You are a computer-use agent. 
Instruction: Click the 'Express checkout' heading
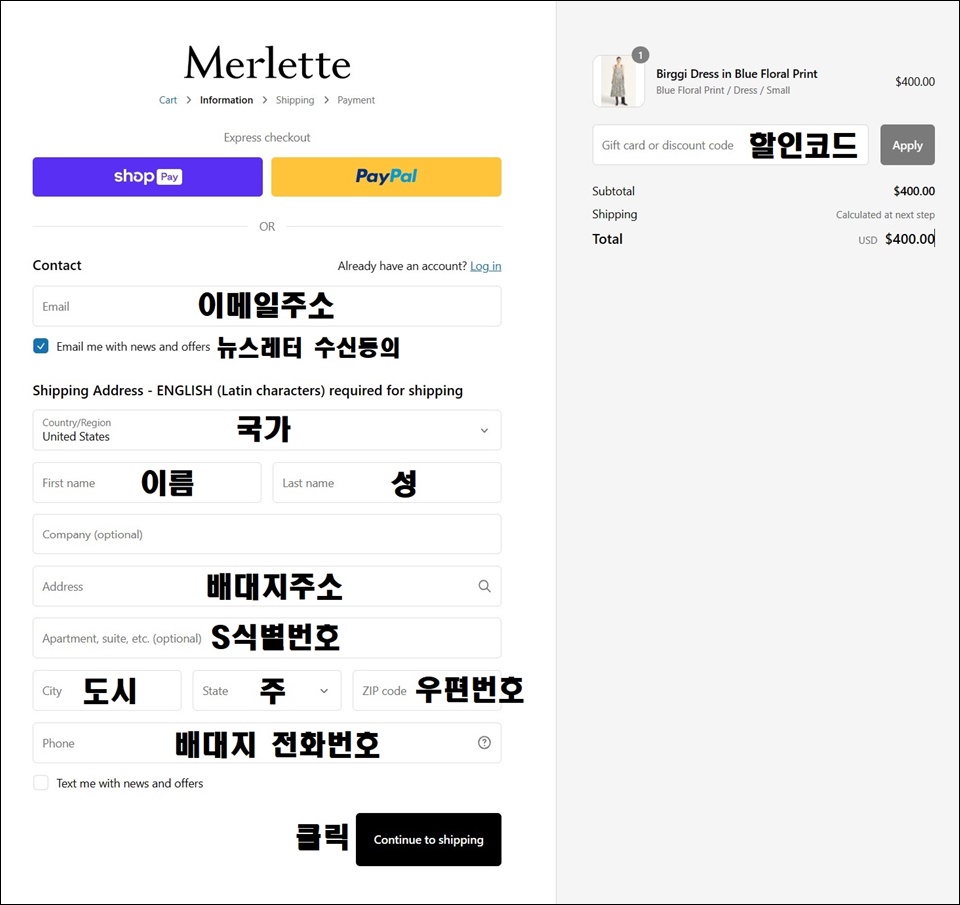pyautogui.click(x=267, y=138)
